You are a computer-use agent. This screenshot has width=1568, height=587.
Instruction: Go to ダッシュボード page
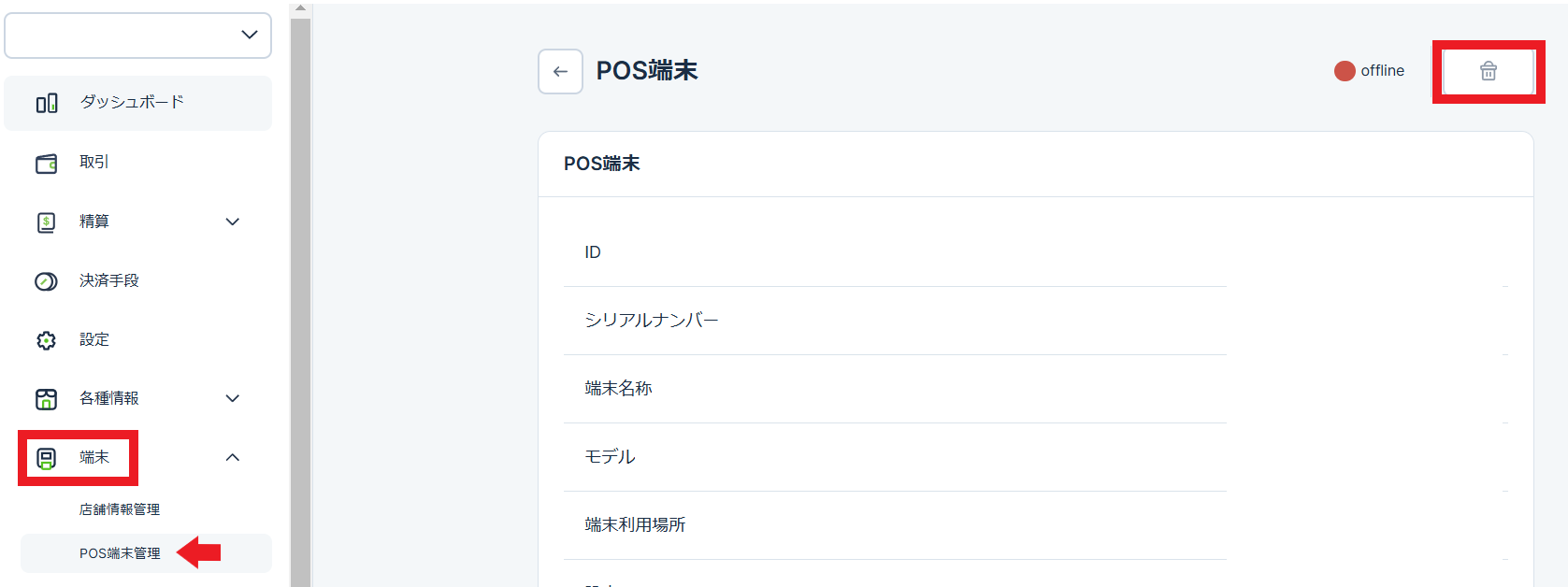tap(132, 102)
